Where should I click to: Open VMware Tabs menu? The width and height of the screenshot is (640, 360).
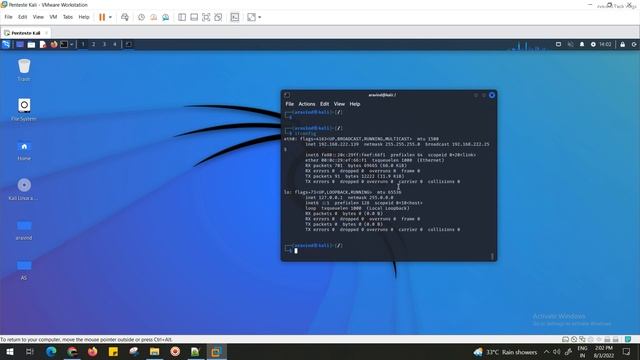click(68, 17)
